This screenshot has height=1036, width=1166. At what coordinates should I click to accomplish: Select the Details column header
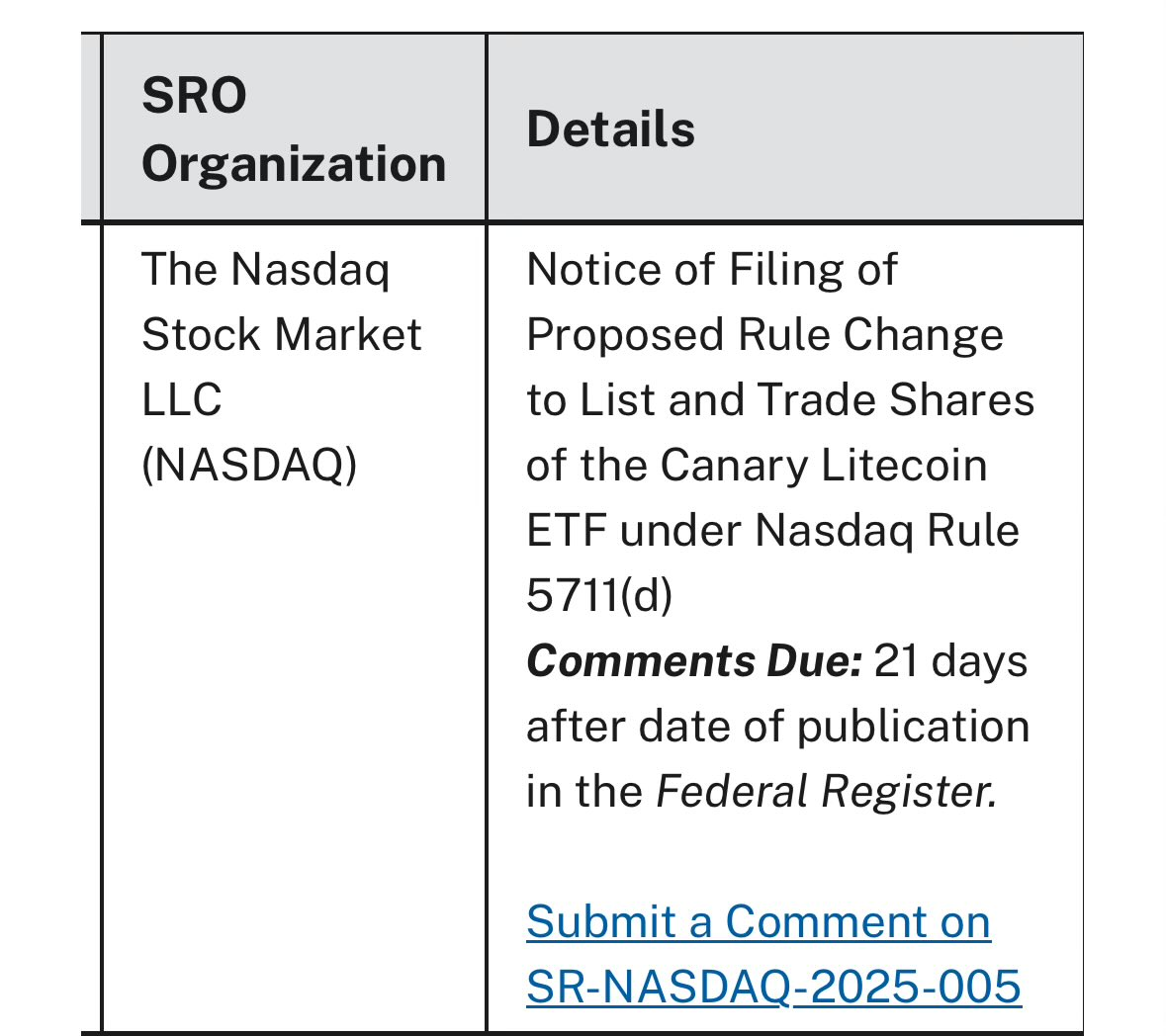click(610, 129)
